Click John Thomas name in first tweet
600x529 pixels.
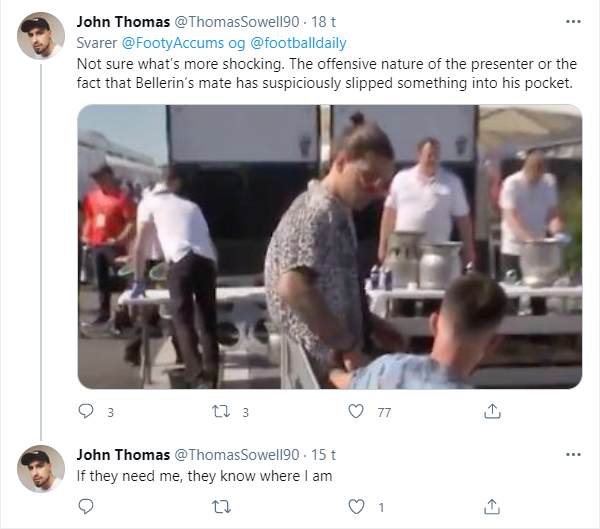(x=123, y=22)
